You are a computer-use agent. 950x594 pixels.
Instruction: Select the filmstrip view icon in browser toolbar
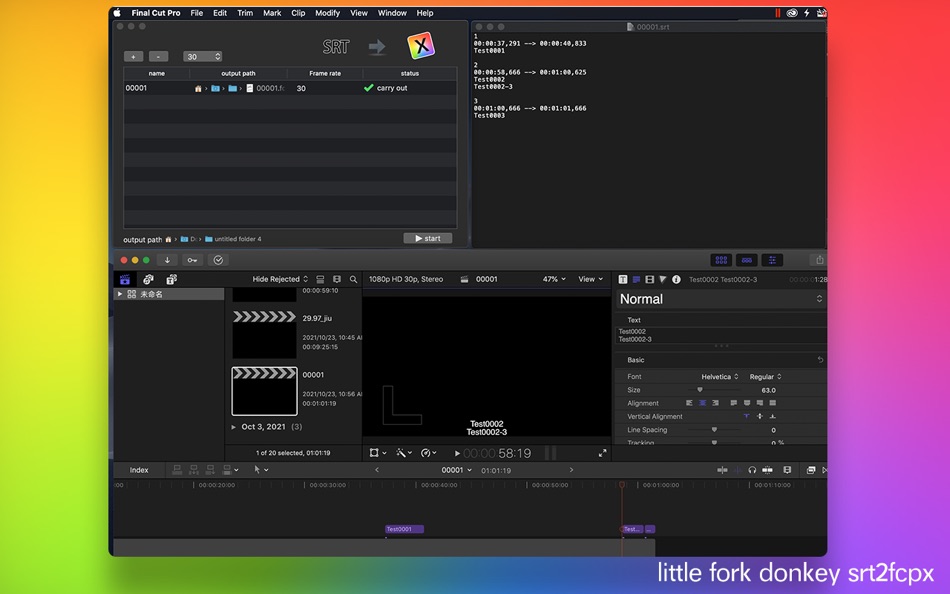[x=320, y=280]
